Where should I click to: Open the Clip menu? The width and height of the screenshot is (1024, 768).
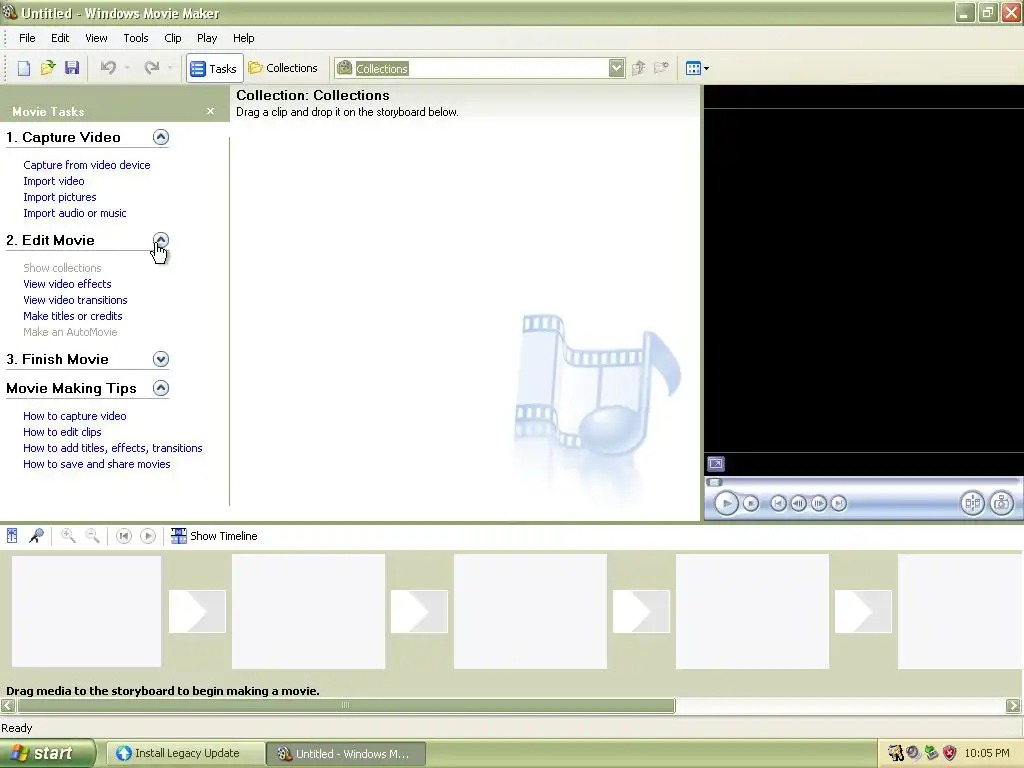(x=172, y=38)
